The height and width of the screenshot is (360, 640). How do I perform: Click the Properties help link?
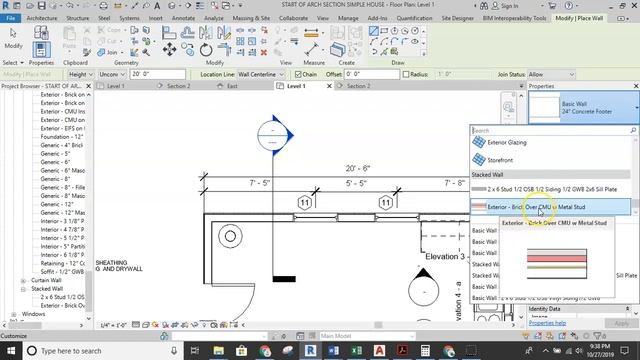point(547,323)
